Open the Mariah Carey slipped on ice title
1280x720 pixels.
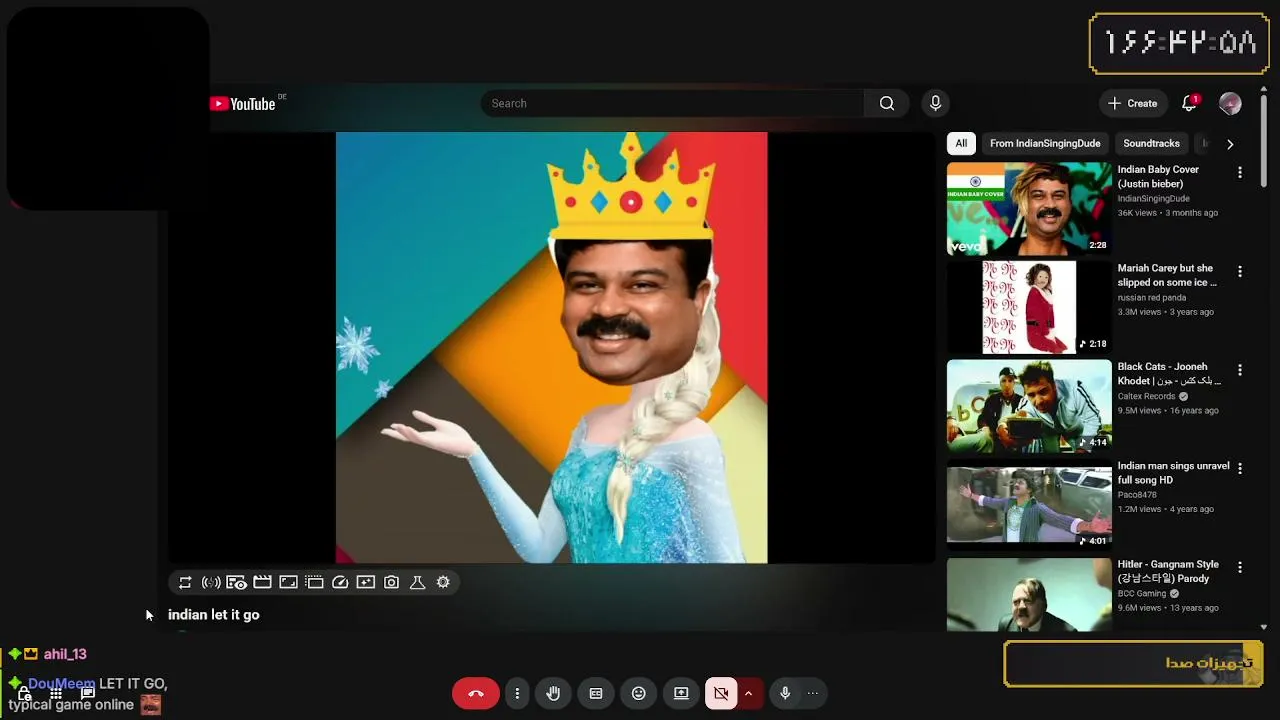pyautogui.click(x=1167, y=275)
